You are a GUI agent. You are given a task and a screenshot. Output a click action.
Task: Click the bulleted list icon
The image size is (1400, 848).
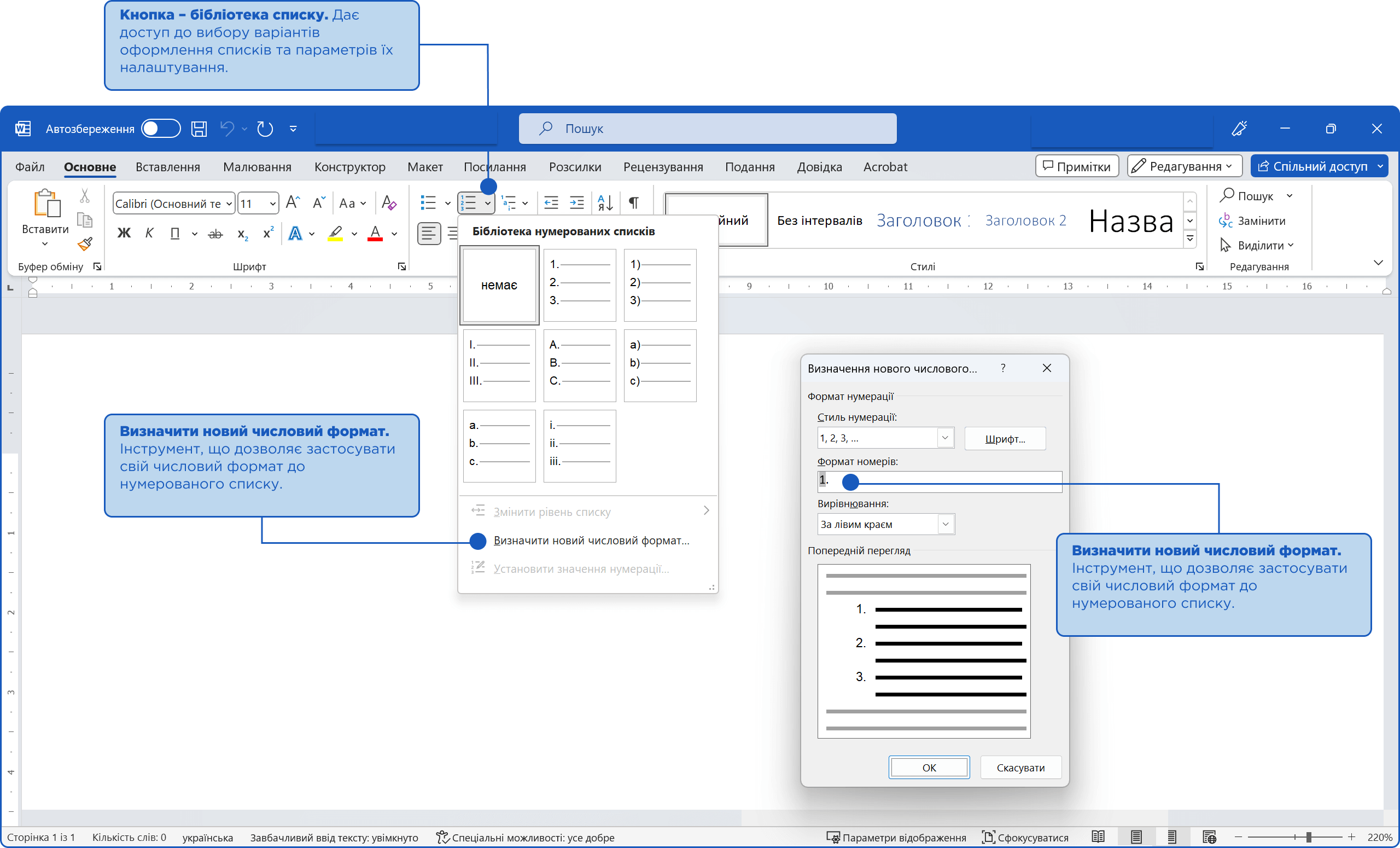click(428, 203)
